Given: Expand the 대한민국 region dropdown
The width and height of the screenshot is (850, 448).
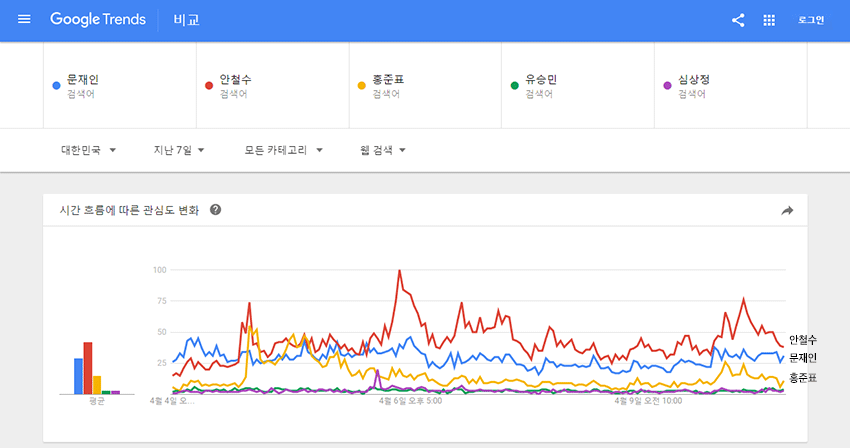Looking at the screenshot, I should 88,151.
